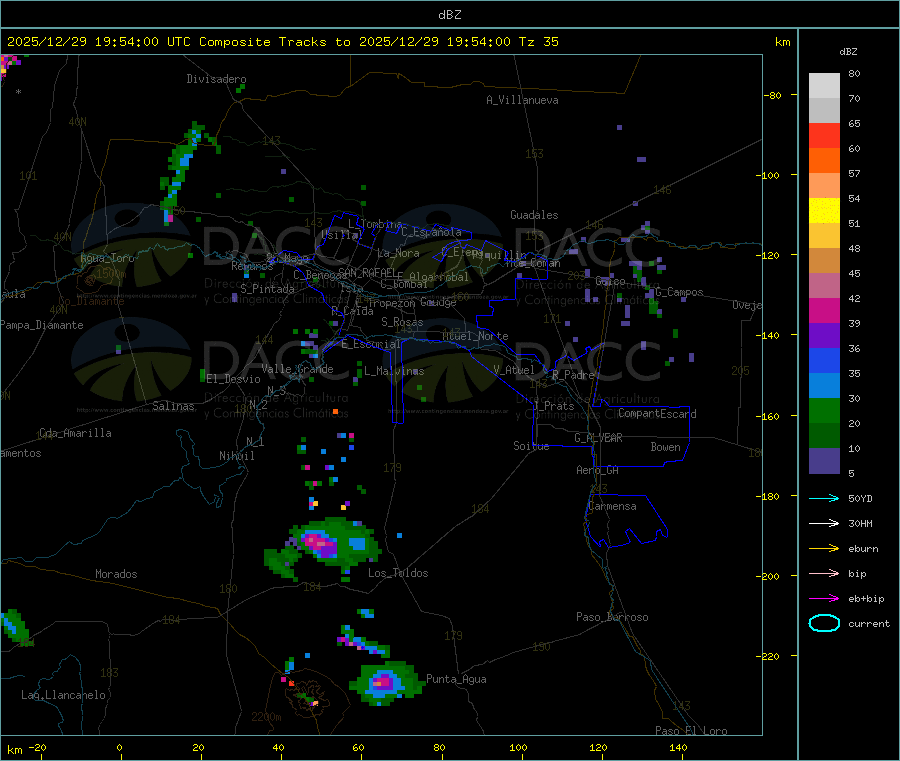Click the 'Salinas' map label
Image resolution: width=900 pixels, height=761 pixels.
[173, 406]
